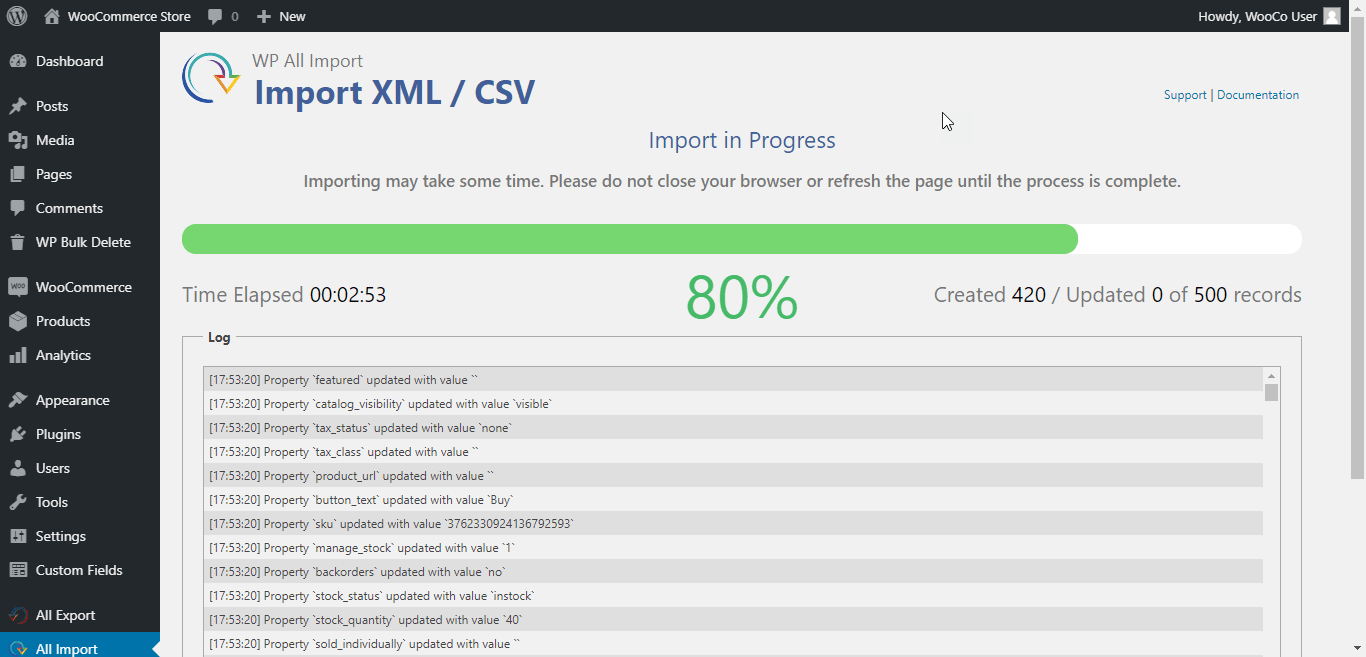Click the Products box icon
The height and width of the screenshot is (657, 1366).
click(18, 321)
